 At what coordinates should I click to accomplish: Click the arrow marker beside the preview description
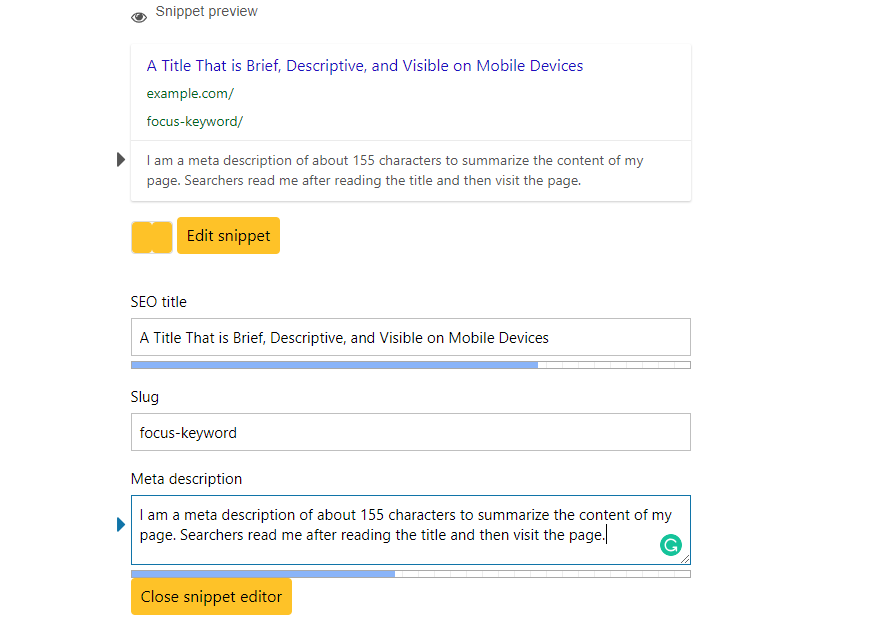click(x=120, y=159)
